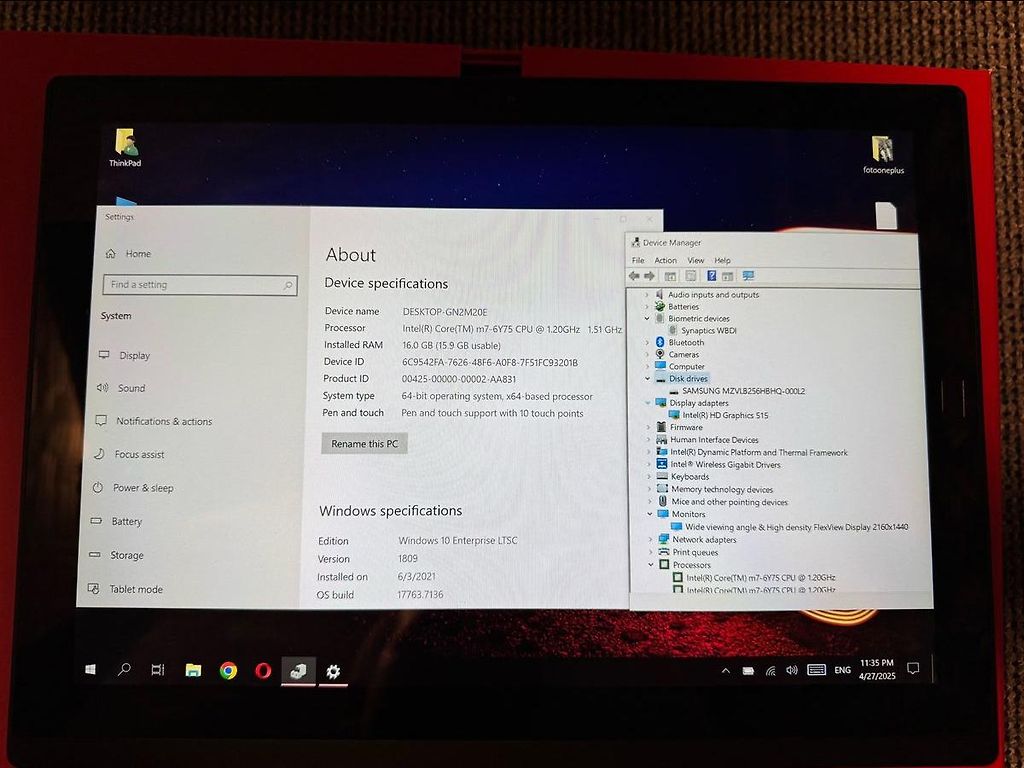Expand the Bluetooth node

pyautogui.click(x=647, y=342)
